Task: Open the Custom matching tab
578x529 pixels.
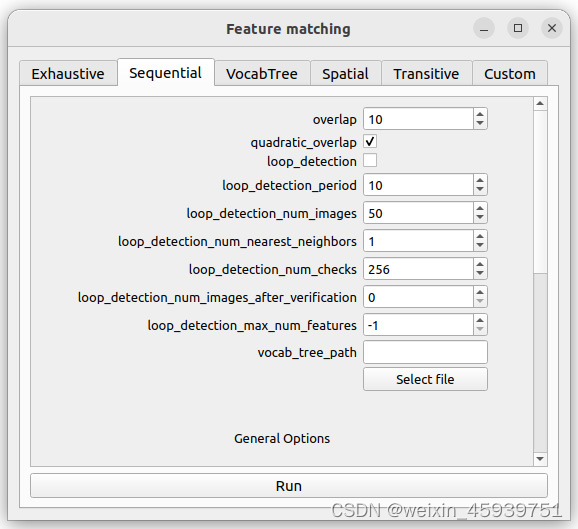Action: [510, 74]
